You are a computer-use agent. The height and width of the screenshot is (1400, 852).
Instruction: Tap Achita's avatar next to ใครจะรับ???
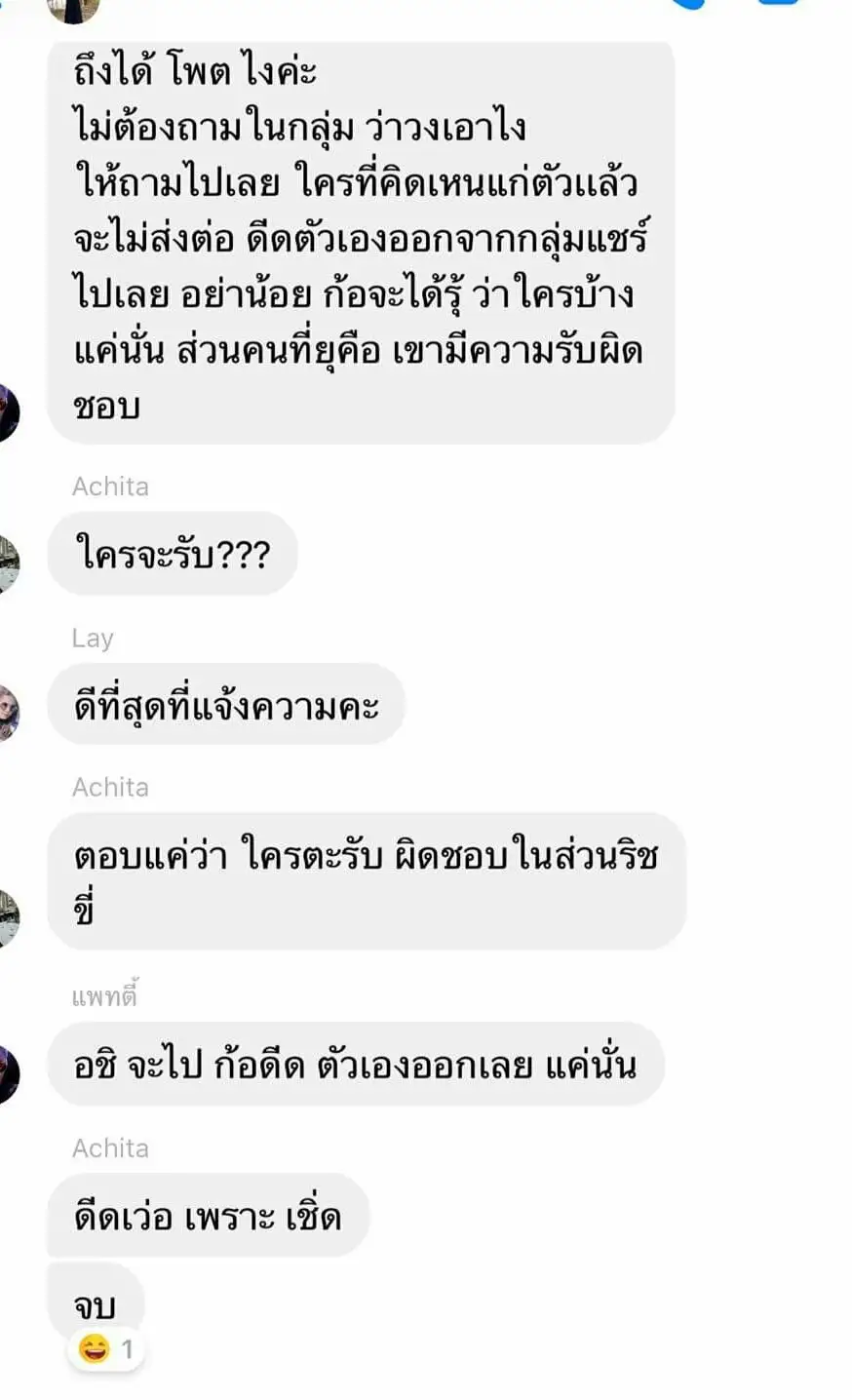pos(8,564)
